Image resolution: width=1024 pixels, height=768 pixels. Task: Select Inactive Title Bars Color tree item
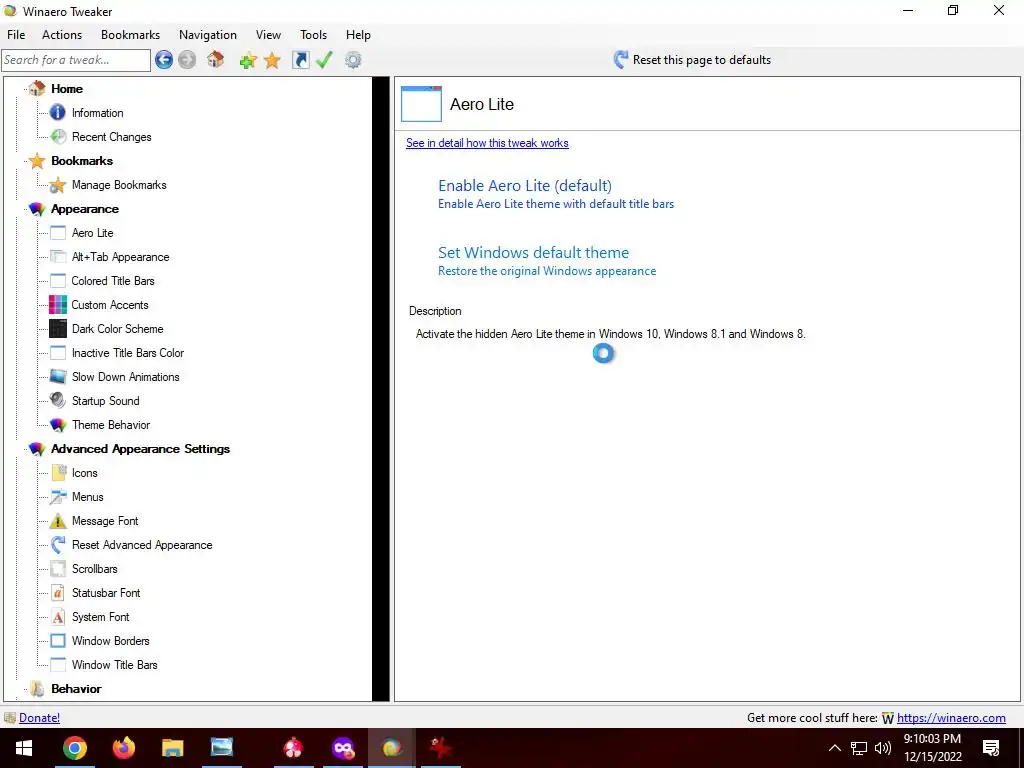tap(128, 353)
